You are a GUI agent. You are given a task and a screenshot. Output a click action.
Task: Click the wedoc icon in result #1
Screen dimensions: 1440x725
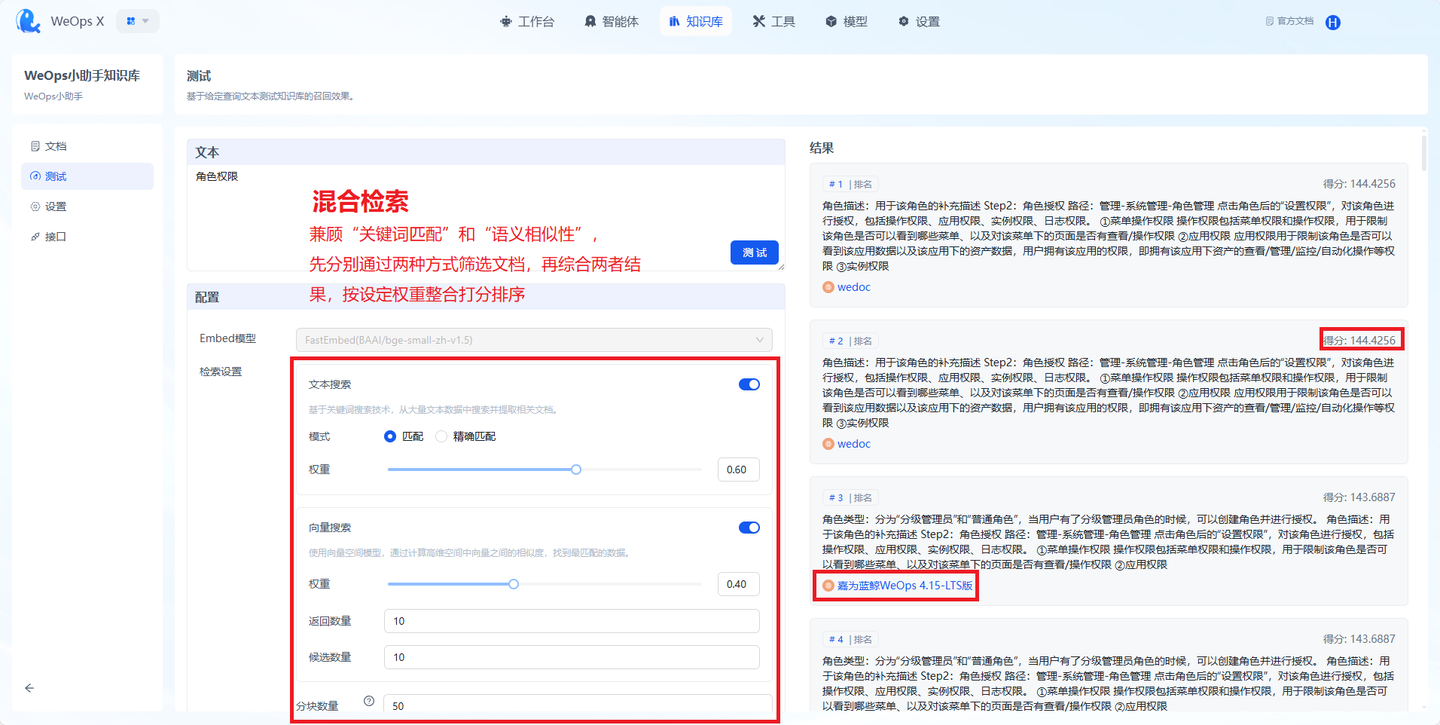(828, 287)
